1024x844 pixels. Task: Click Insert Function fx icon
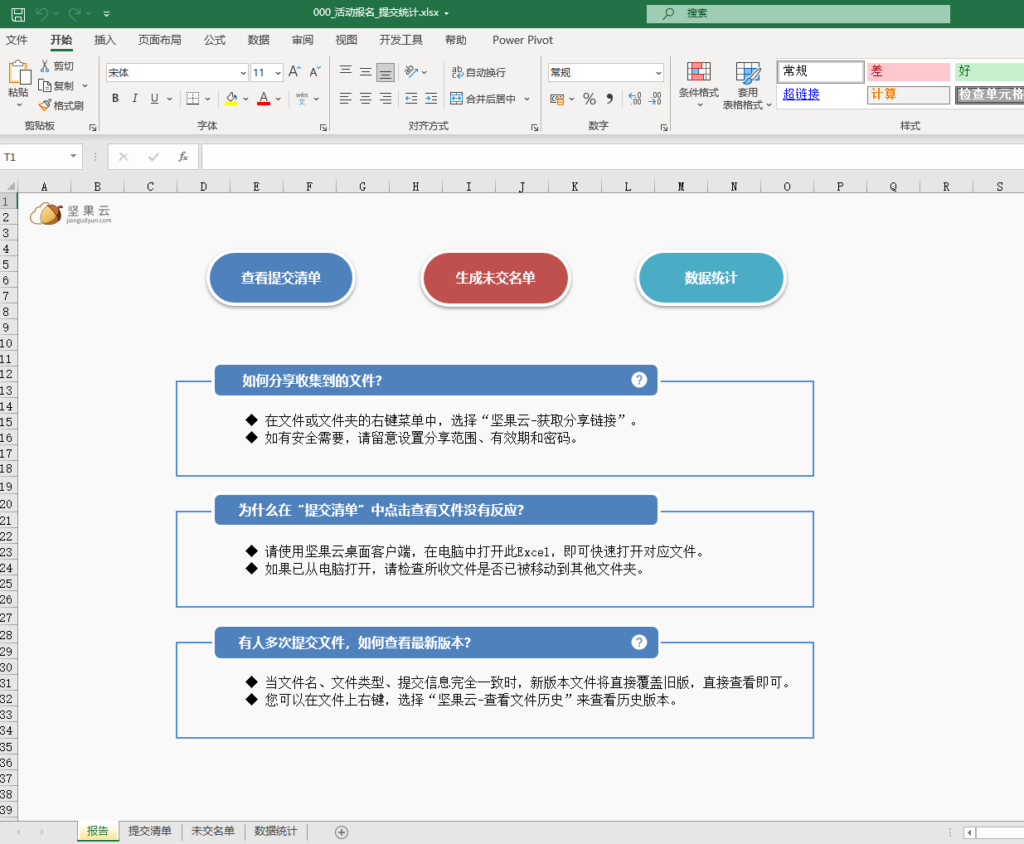183,157
